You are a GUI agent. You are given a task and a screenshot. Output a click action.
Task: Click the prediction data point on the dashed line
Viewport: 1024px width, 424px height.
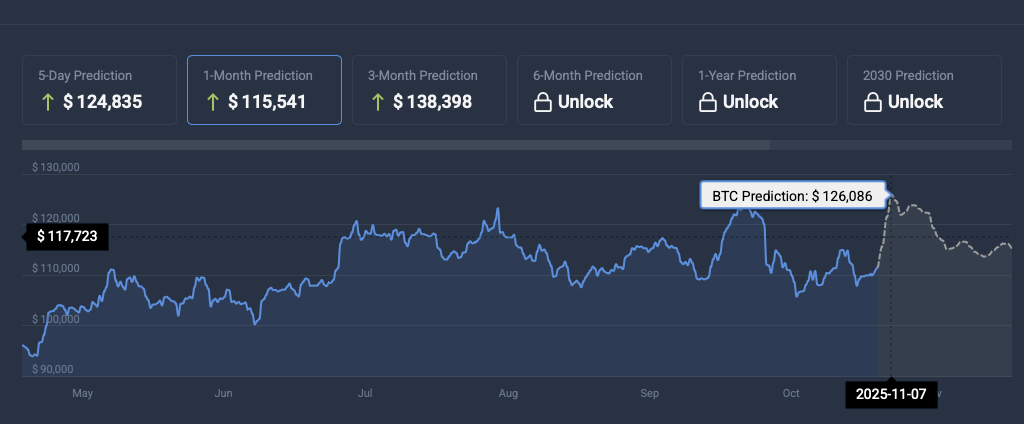pyautogui.click(x=891, y=195)
